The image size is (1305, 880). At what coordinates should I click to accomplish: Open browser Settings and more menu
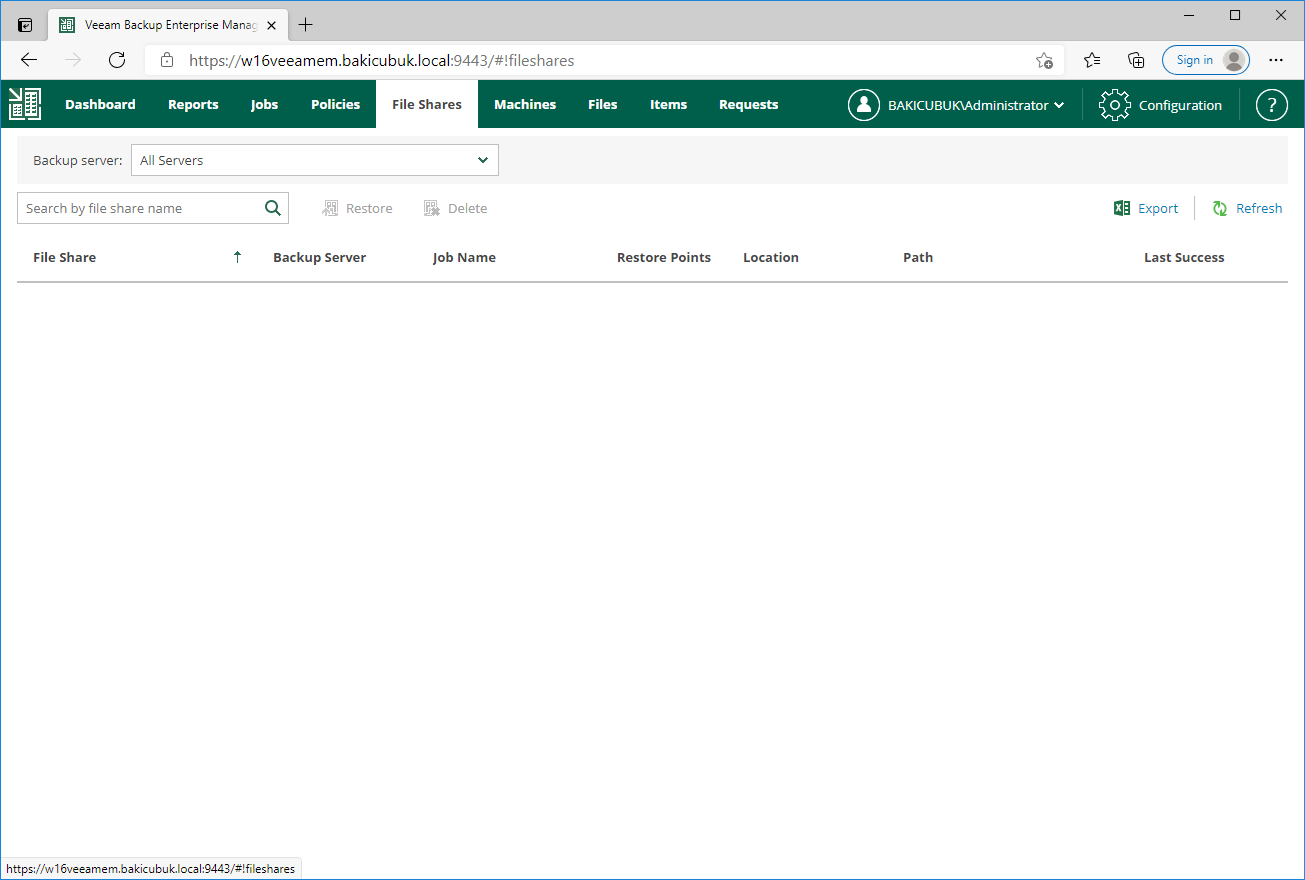pos(1275,60)
